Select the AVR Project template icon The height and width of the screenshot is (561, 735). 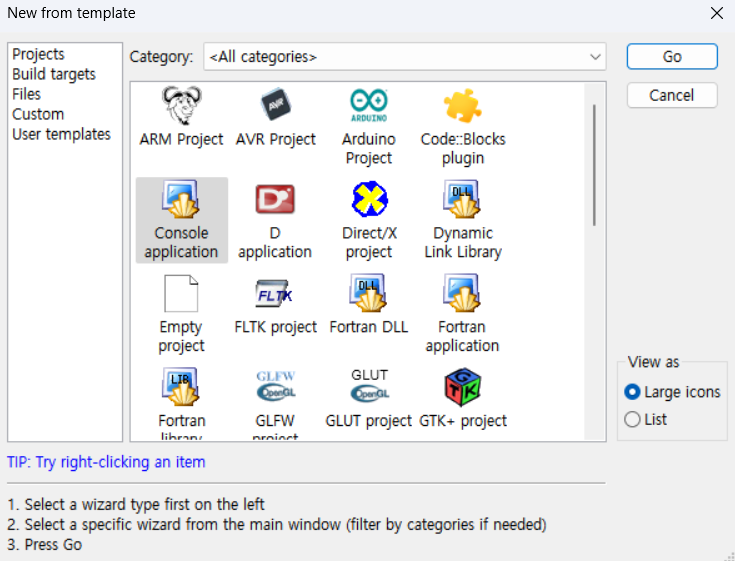(x=276, y=105)
